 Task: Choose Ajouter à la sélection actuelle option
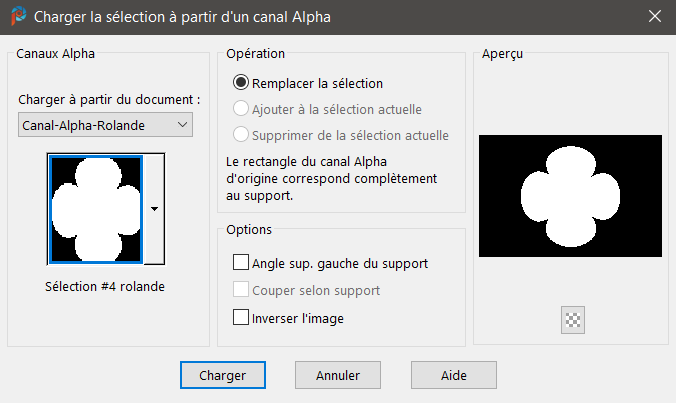(240, 109)
